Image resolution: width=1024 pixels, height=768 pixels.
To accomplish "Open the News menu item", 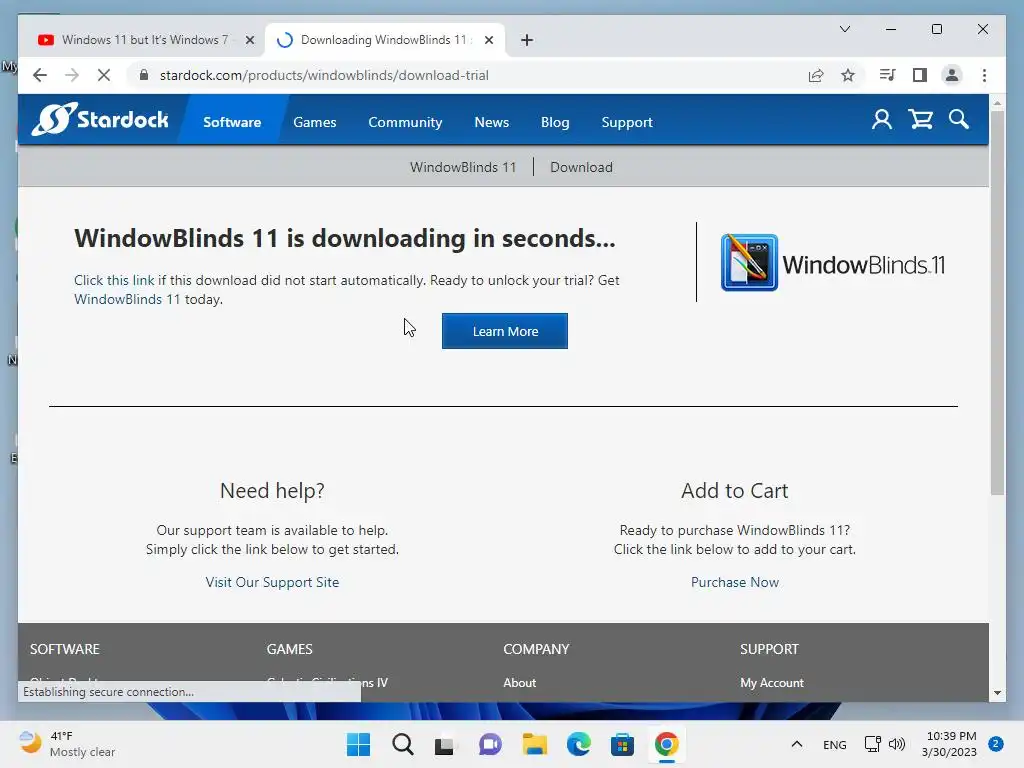I will [491, 122].
